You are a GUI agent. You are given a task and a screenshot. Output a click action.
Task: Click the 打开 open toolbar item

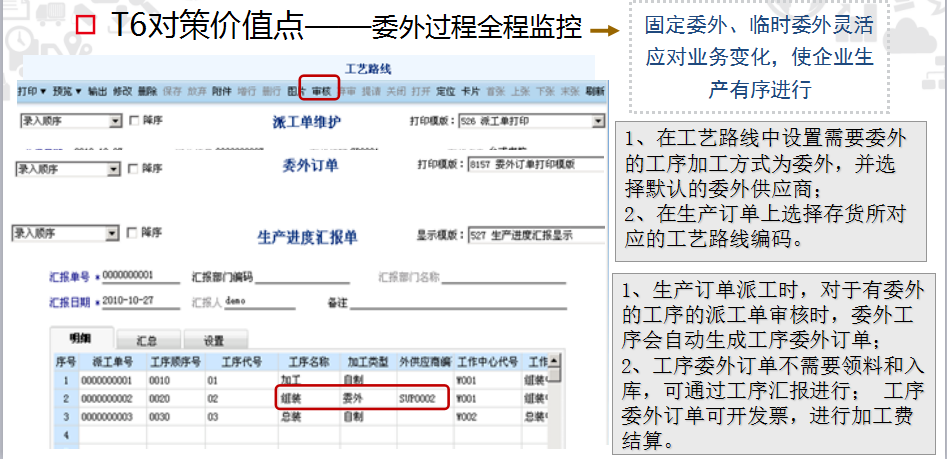(421, 92)
